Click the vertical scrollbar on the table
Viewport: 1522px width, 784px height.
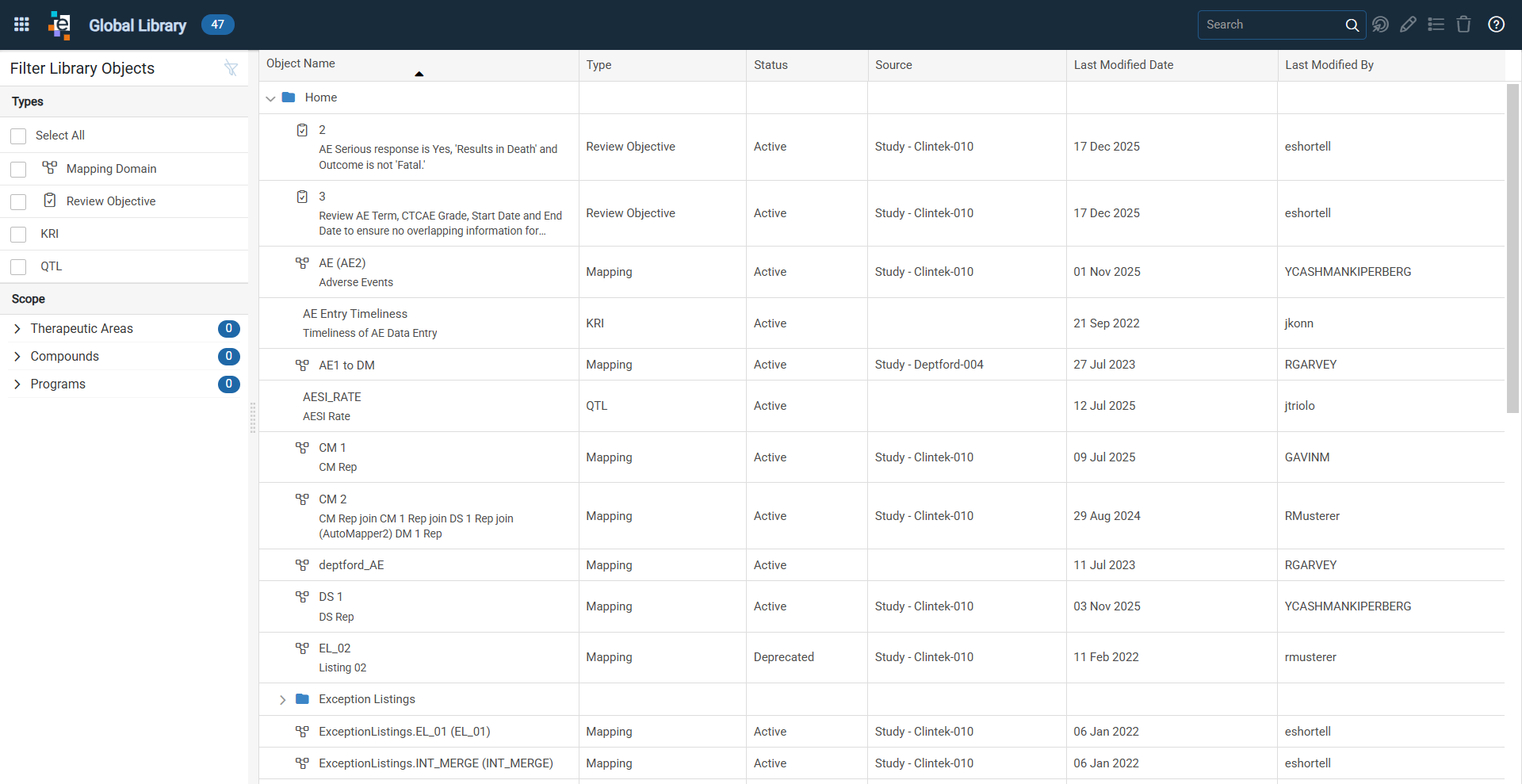point(1512,249)
